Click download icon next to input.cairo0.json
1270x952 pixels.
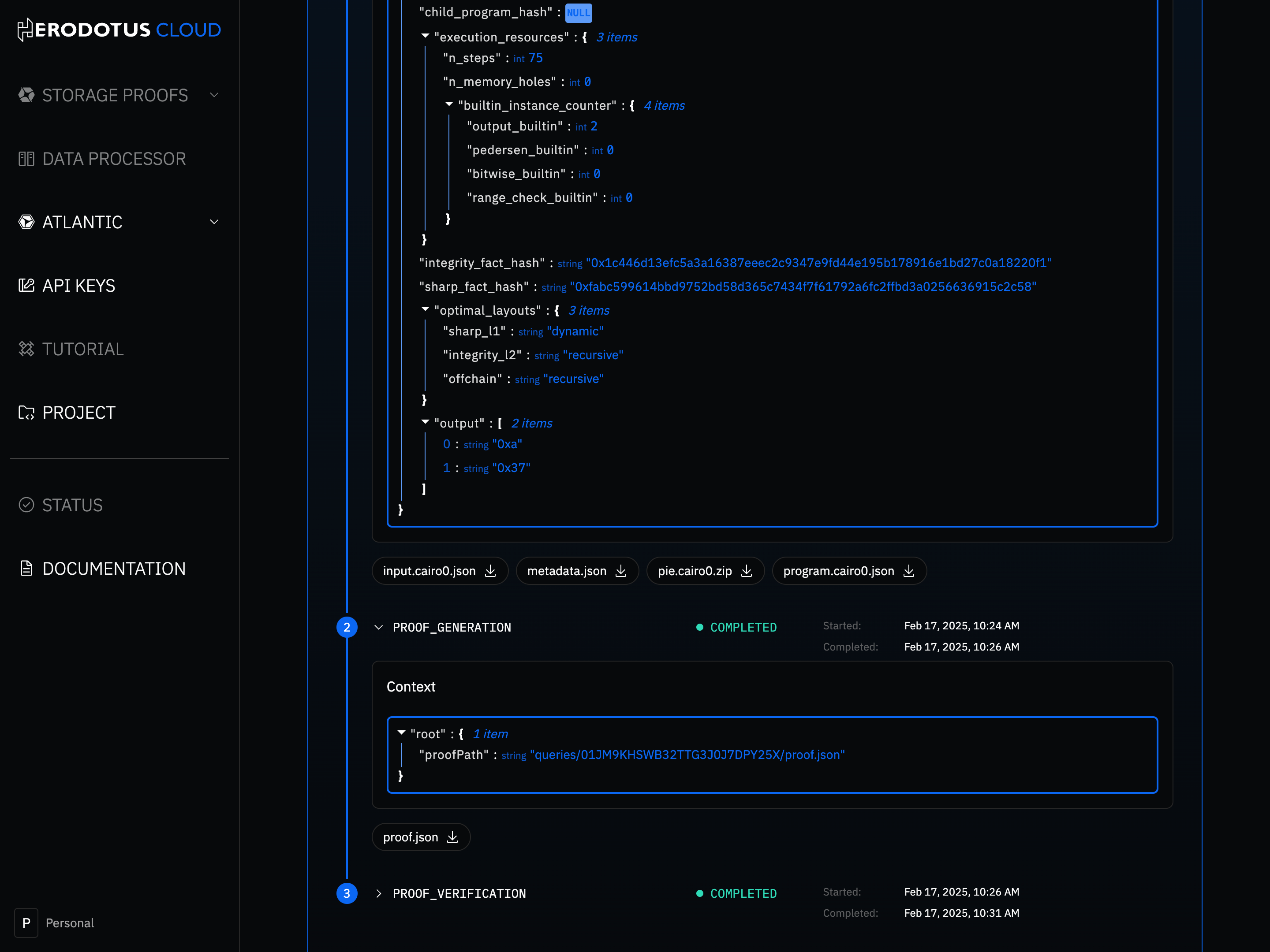[x=490, y=571]
